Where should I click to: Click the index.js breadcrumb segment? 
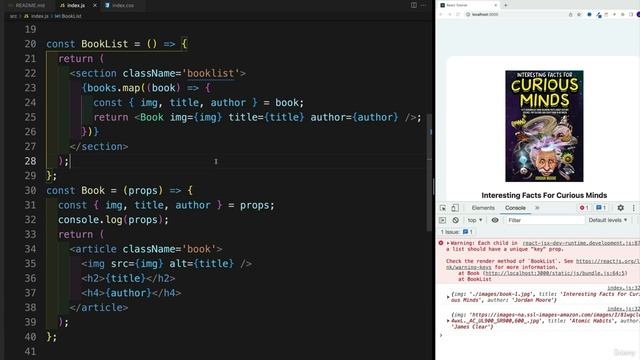tap(36, 16)
